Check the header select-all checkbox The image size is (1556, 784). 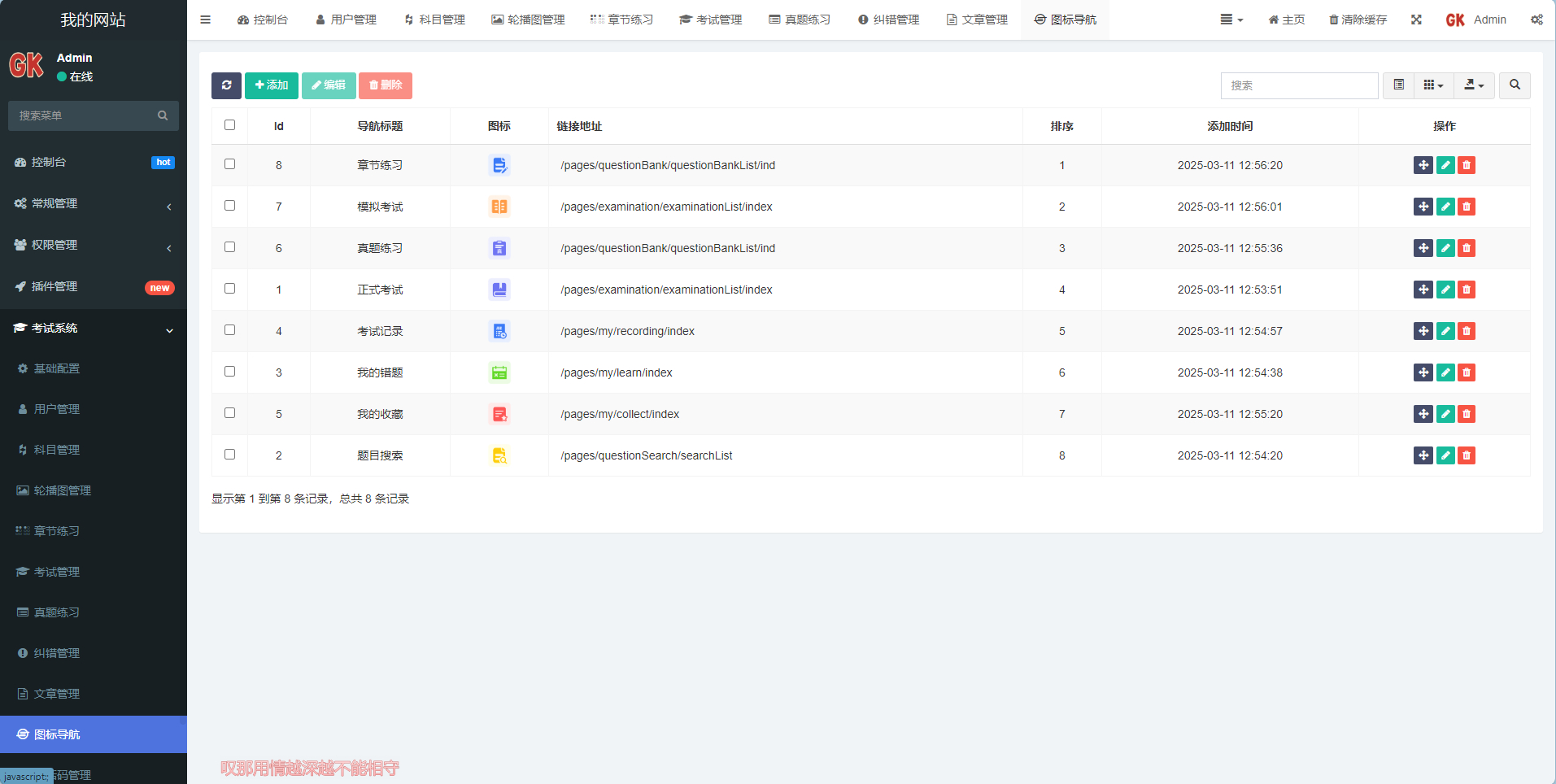click(229, 124)
